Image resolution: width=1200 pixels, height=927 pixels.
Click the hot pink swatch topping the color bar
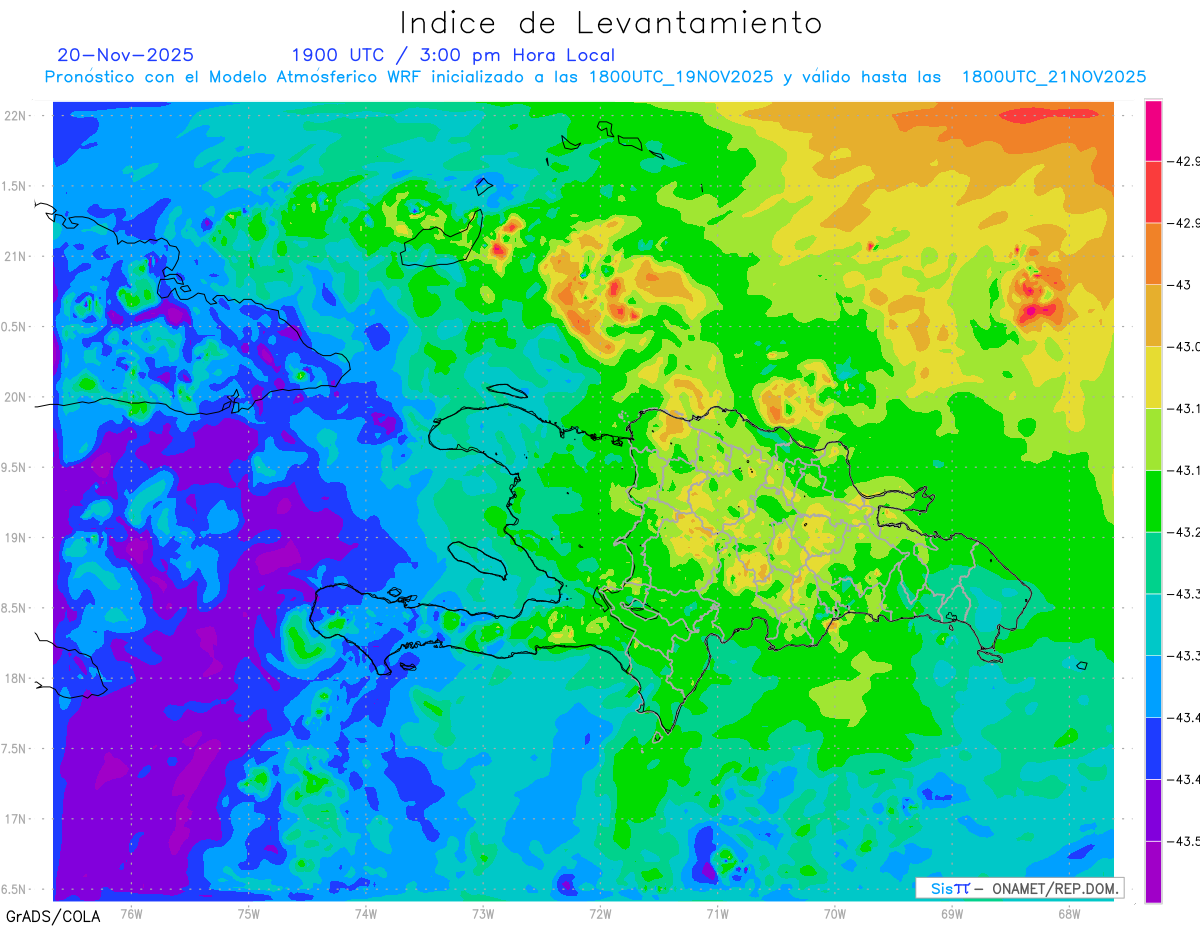tap(1153, 131)
